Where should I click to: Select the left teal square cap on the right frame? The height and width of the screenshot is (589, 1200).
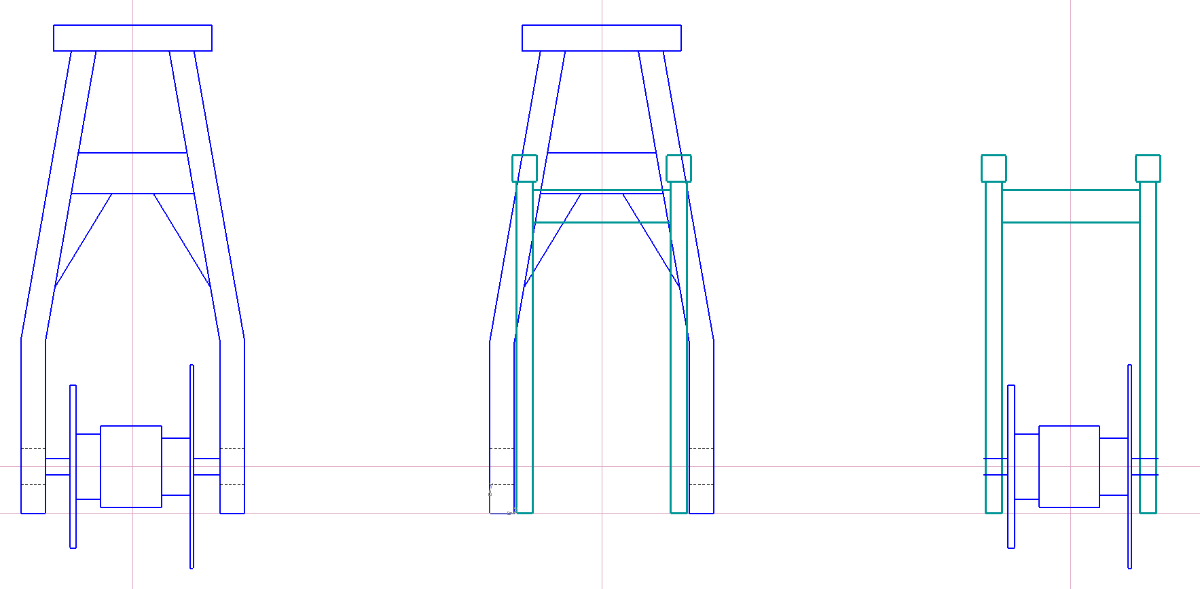coord(993,168)
